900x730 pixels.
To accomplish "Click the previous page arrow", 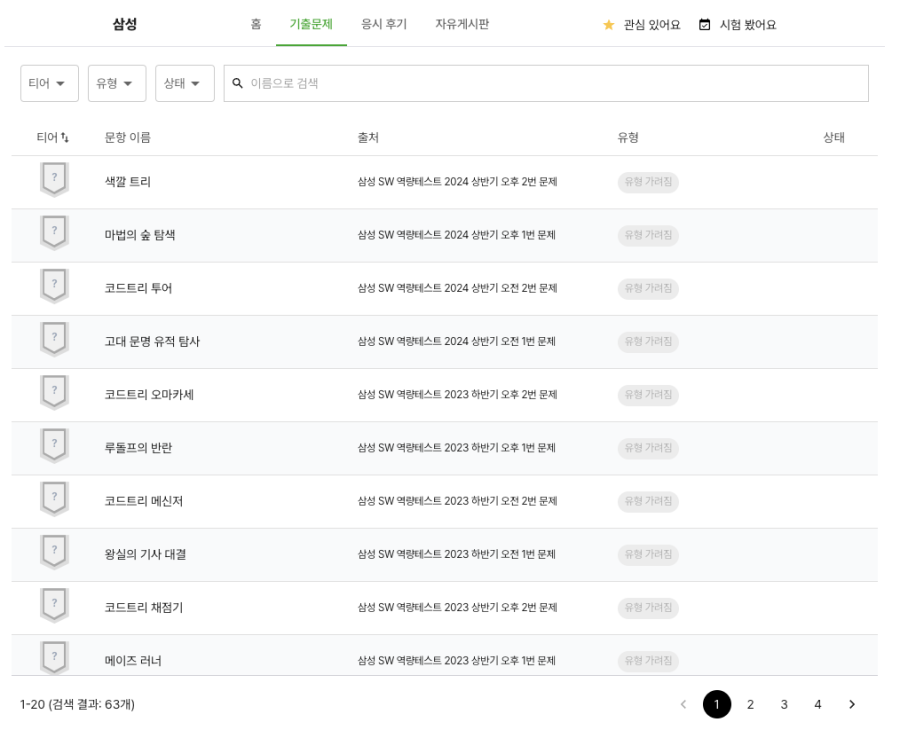I will coord(683,704).
